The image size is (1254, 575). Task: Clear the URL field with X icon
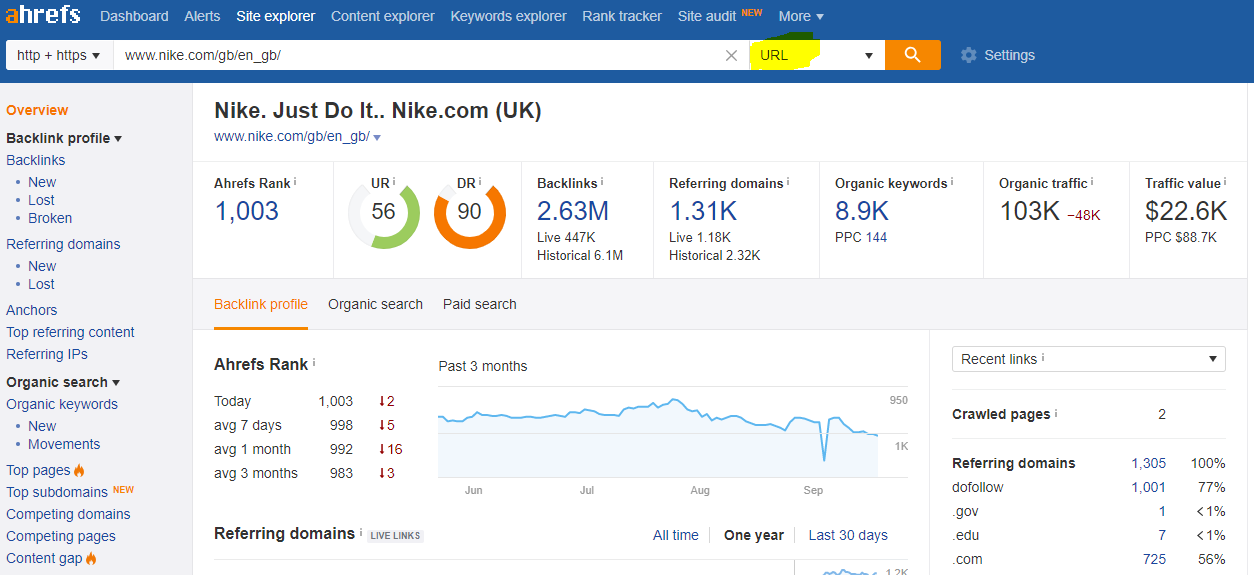(731, 55)
